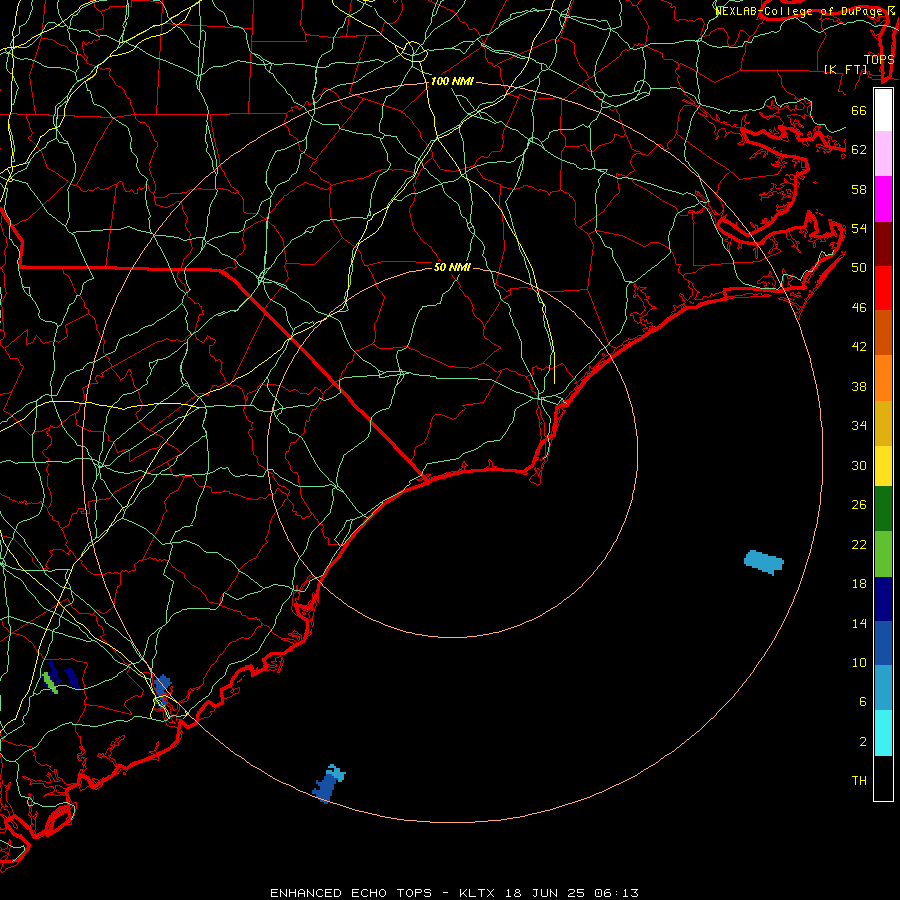The image size is (900, 900).
Task: Click the 50 NMI range ring label
Action: pos(452,267)
